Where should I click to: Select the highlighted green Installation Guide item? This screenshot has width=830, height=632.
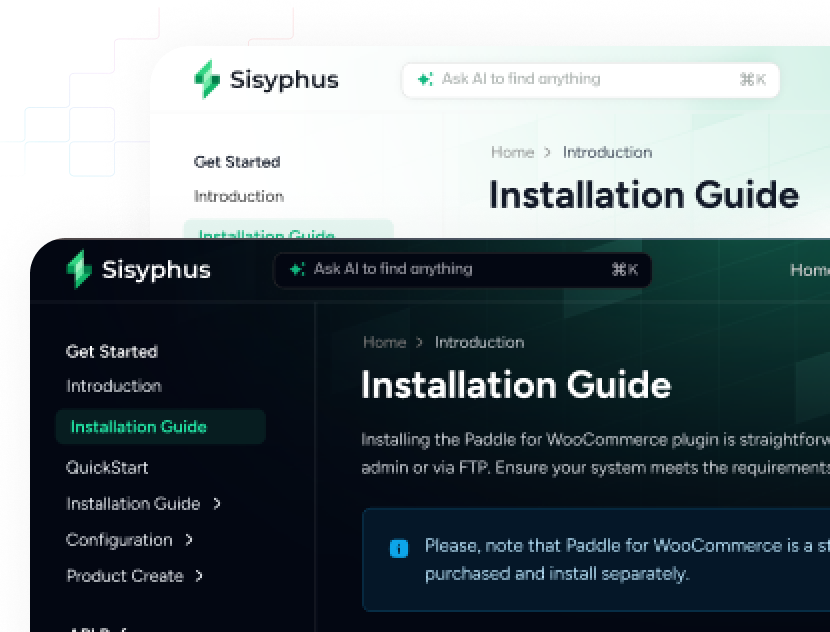pos(160,427)
